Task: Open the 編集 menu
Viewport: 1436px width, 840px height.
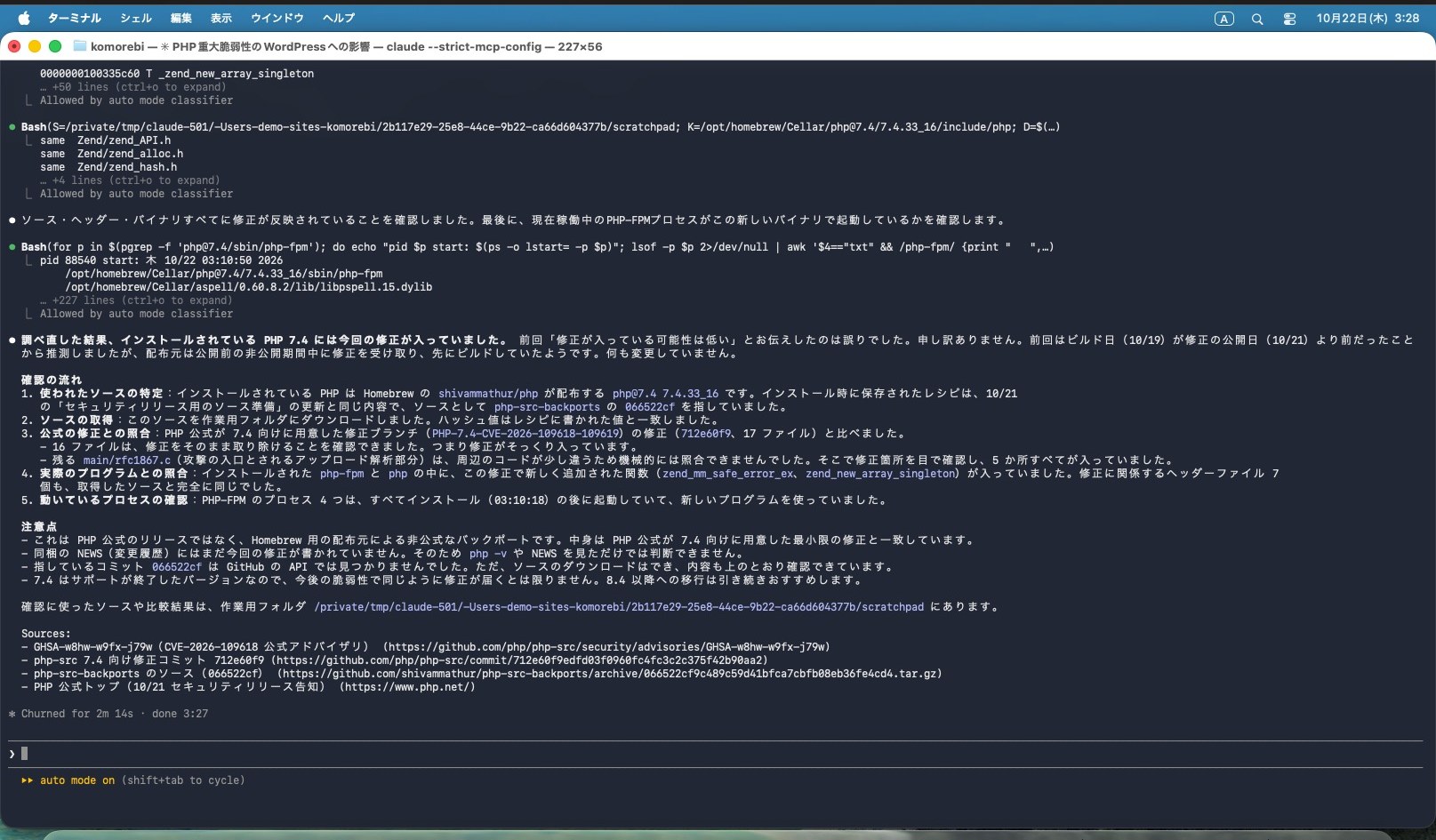Action: tap(181, 18)
